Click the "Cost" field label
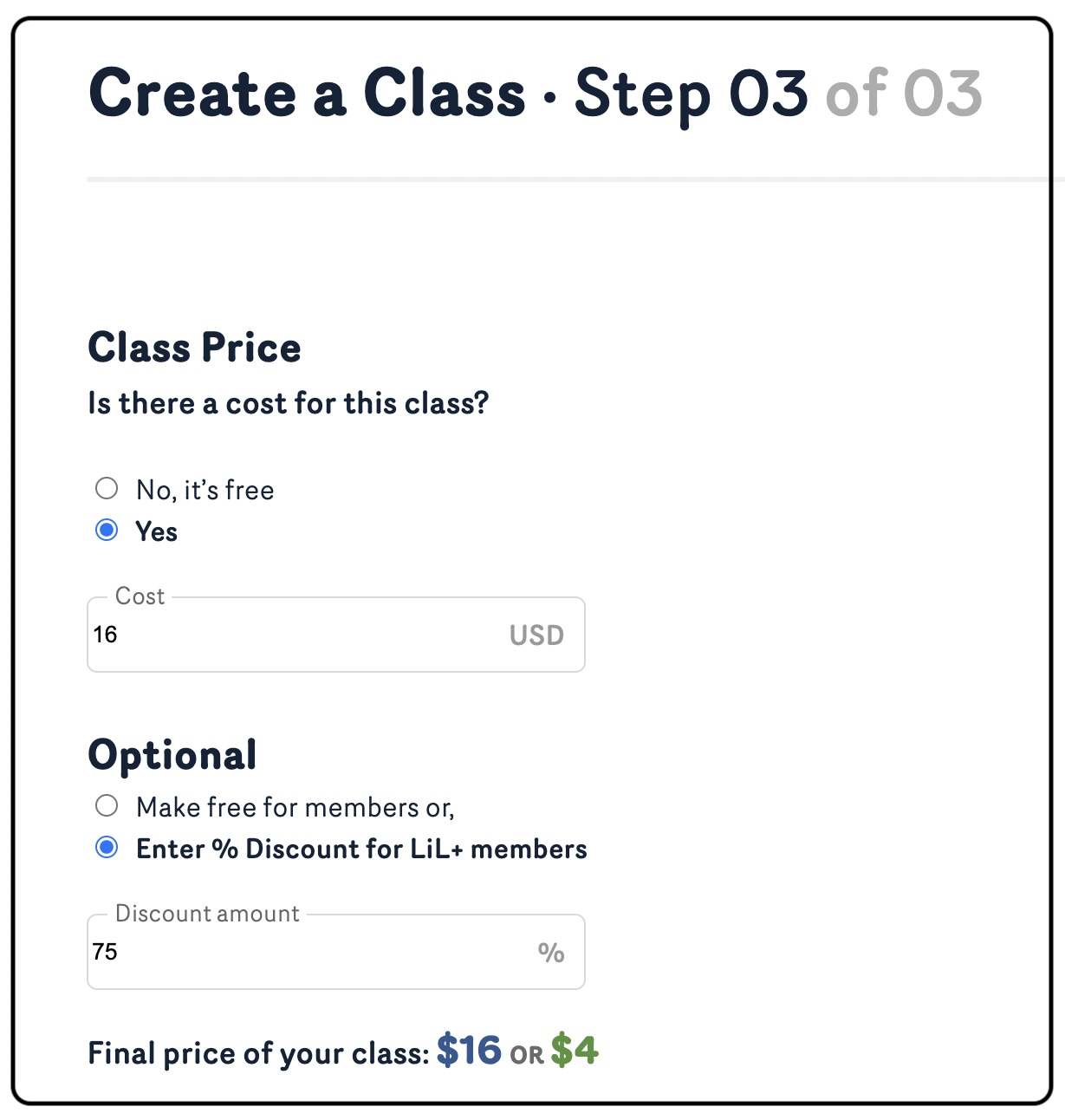Image resolution: width=1065 pixels, height=1120 pixels. point(140,596)
